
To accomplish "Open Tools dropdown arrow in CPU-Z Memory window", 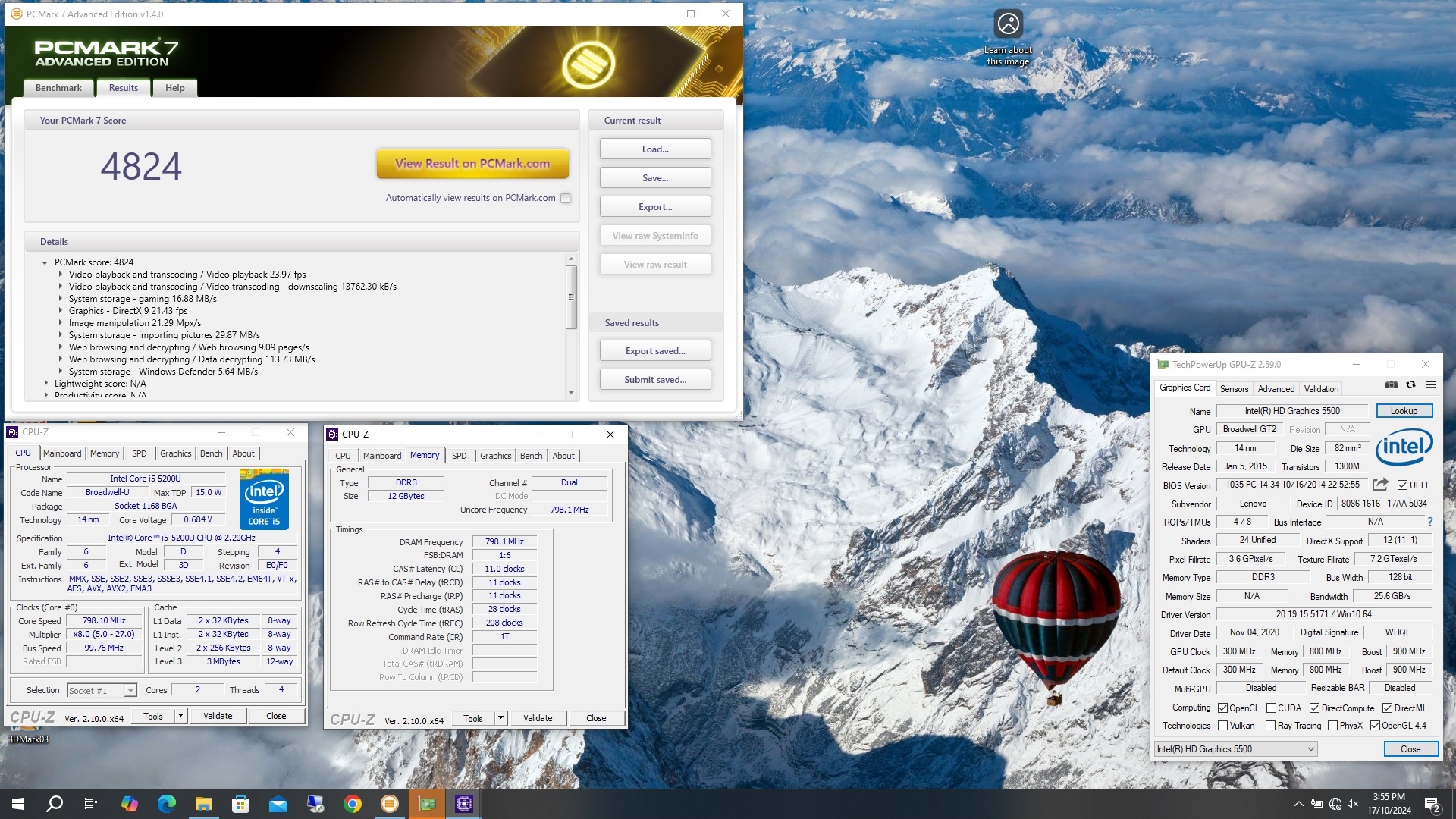I will (500, 718).
